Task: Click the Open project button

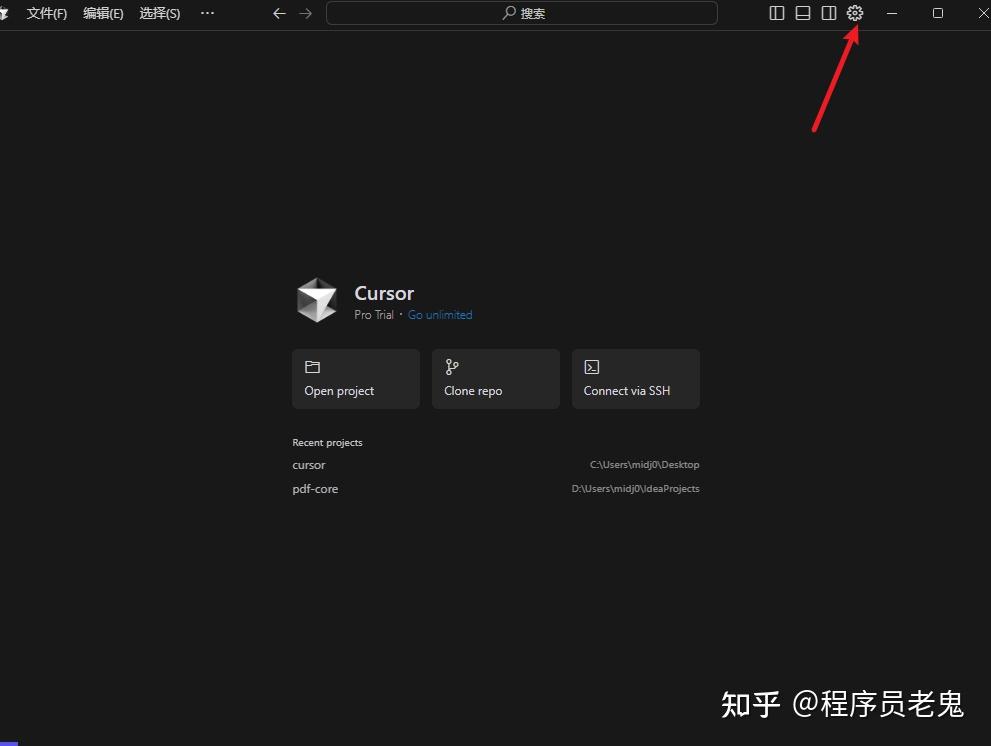Action: [x=356, y=379]
